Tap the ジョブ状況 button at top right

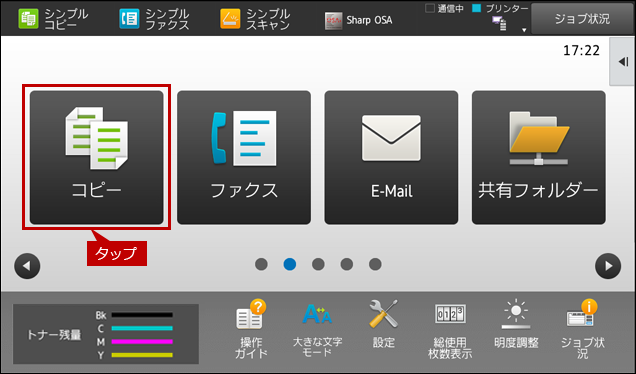coord(582,19)
